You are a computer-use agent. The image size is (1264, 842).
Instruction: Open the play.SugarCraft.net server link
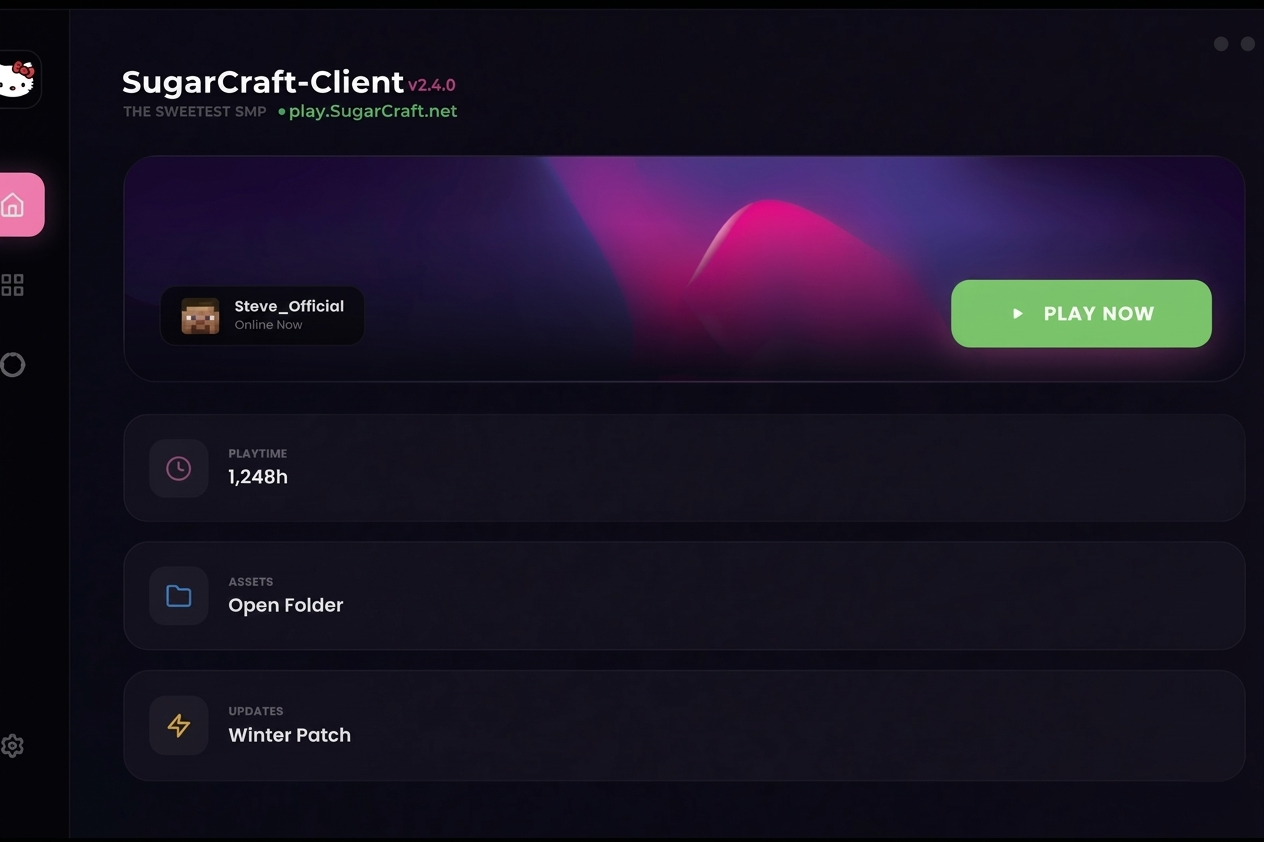click(x=372, y=111)
